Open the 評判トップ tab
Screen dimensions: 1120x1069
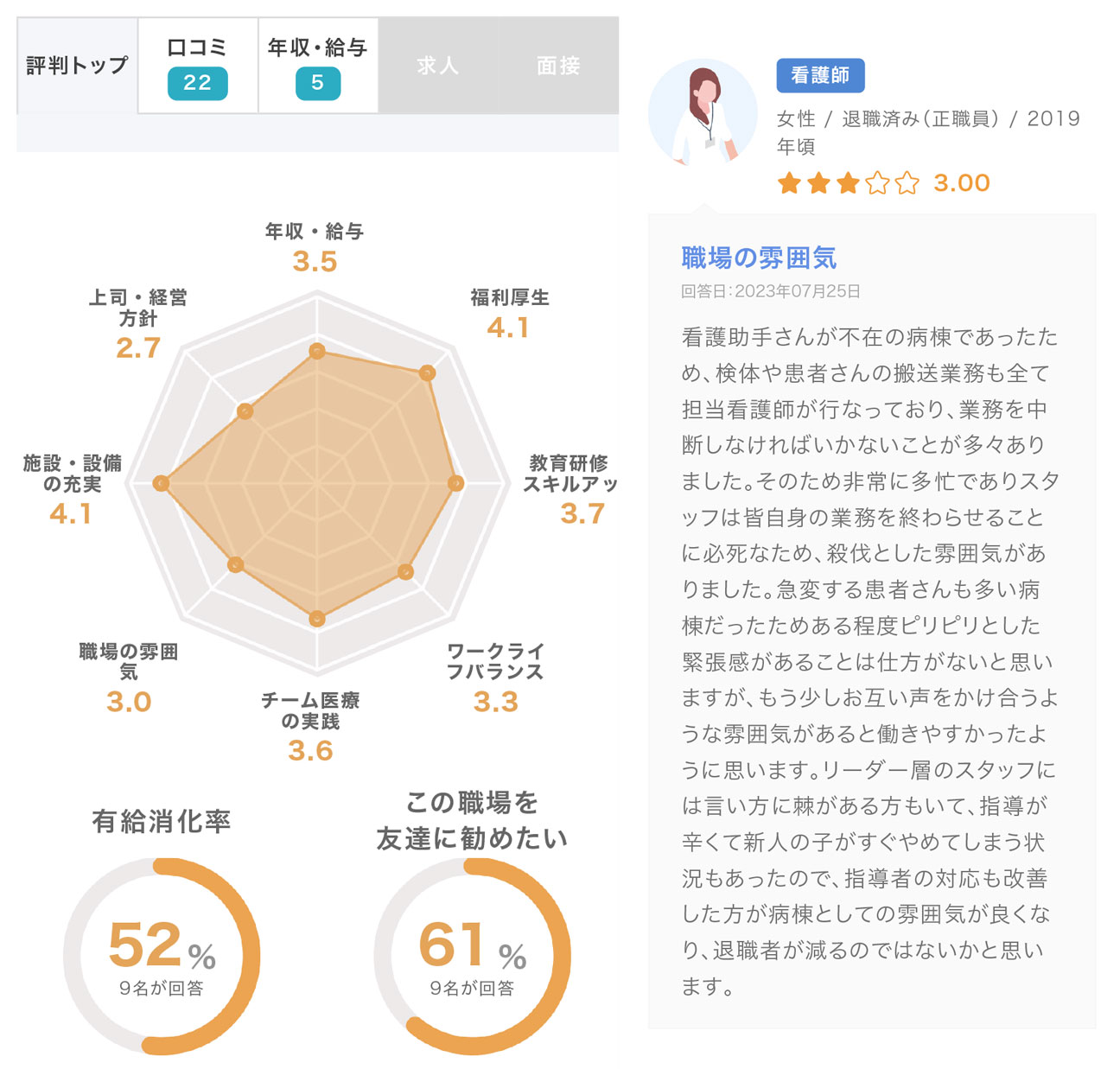coord(77,66)
